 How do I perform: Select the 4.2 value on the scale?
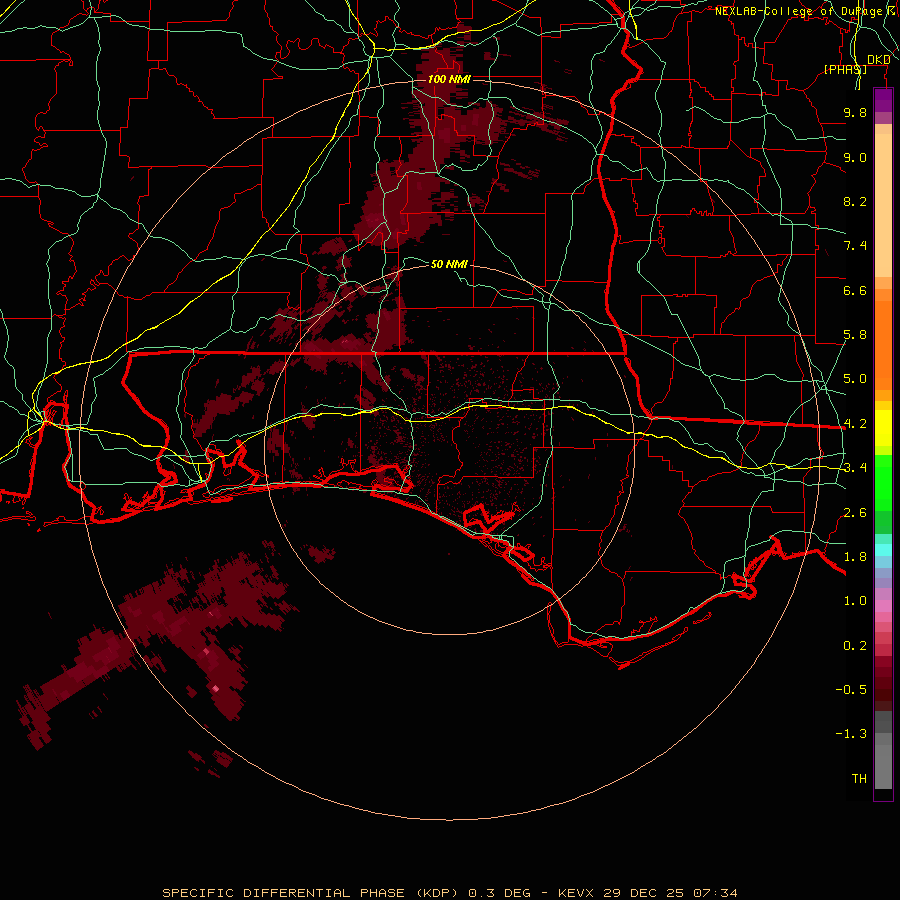(855, 424)
